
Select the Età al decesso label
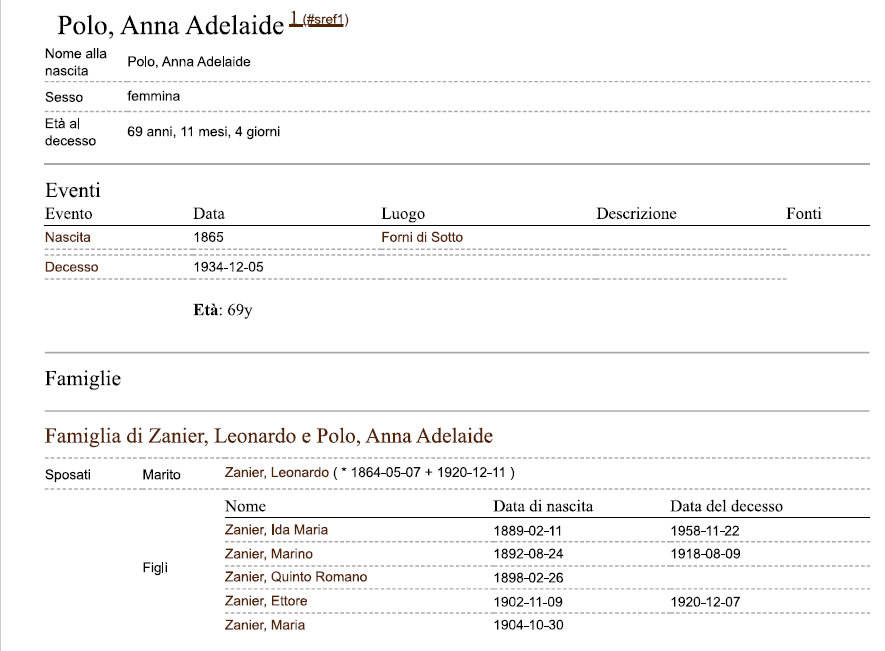(71, 132)
